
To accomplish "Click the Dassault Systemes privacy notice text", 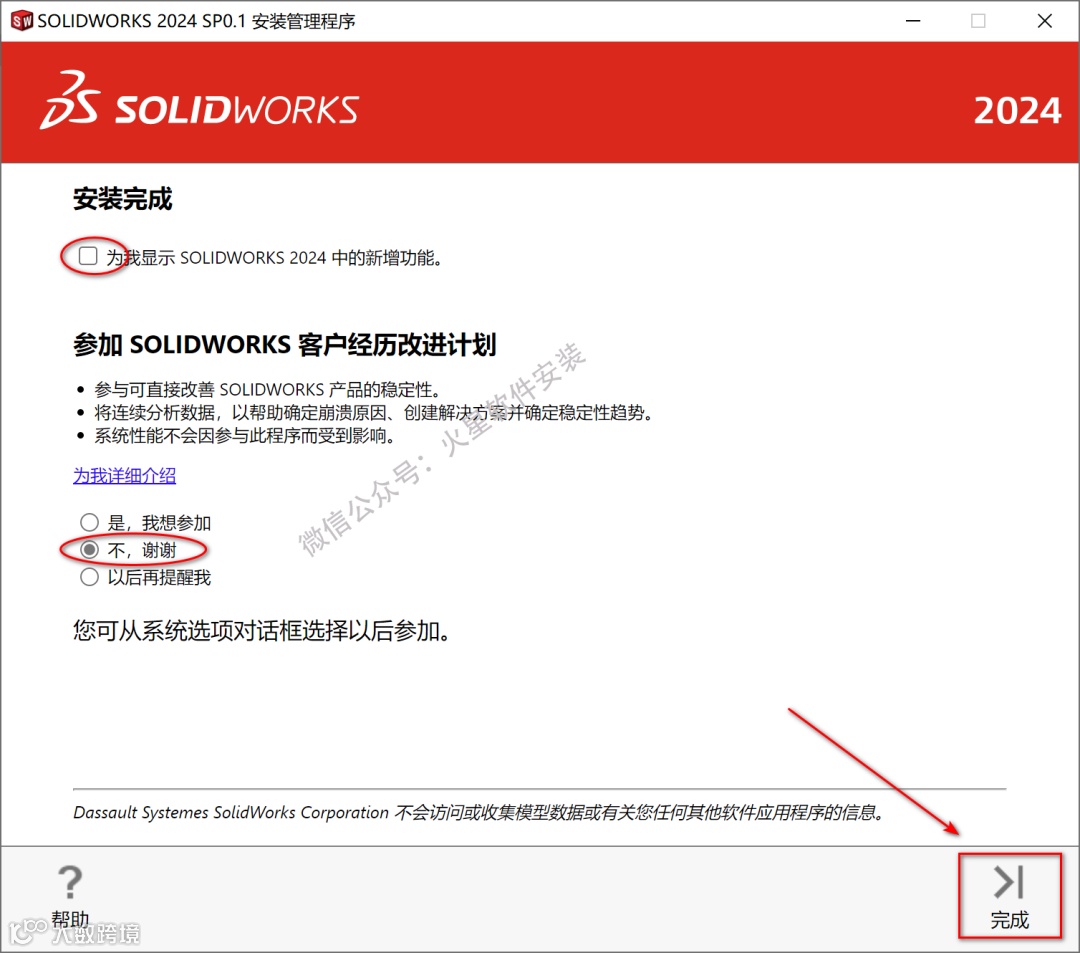I will pyautogui.click(x=479, y=813).
